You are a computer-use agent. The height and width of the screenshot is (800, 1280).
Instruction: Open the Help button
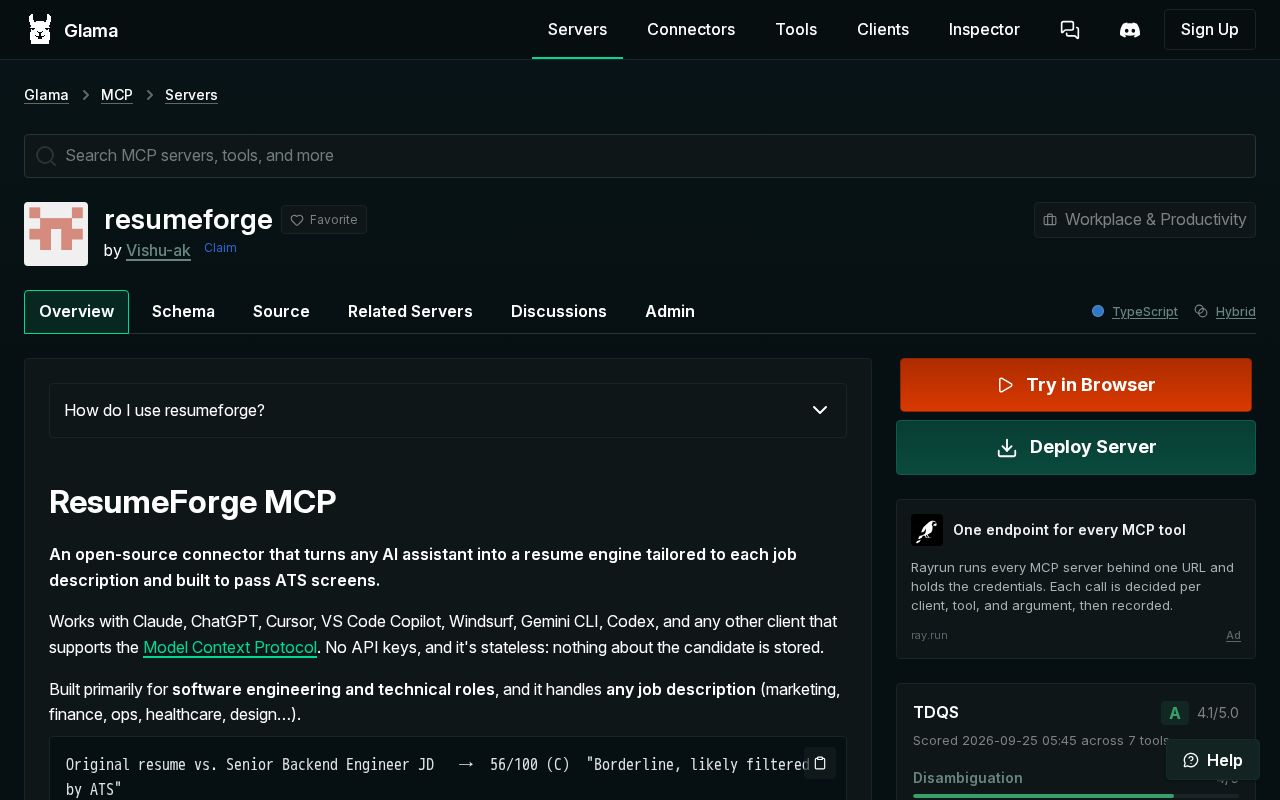1212,760
